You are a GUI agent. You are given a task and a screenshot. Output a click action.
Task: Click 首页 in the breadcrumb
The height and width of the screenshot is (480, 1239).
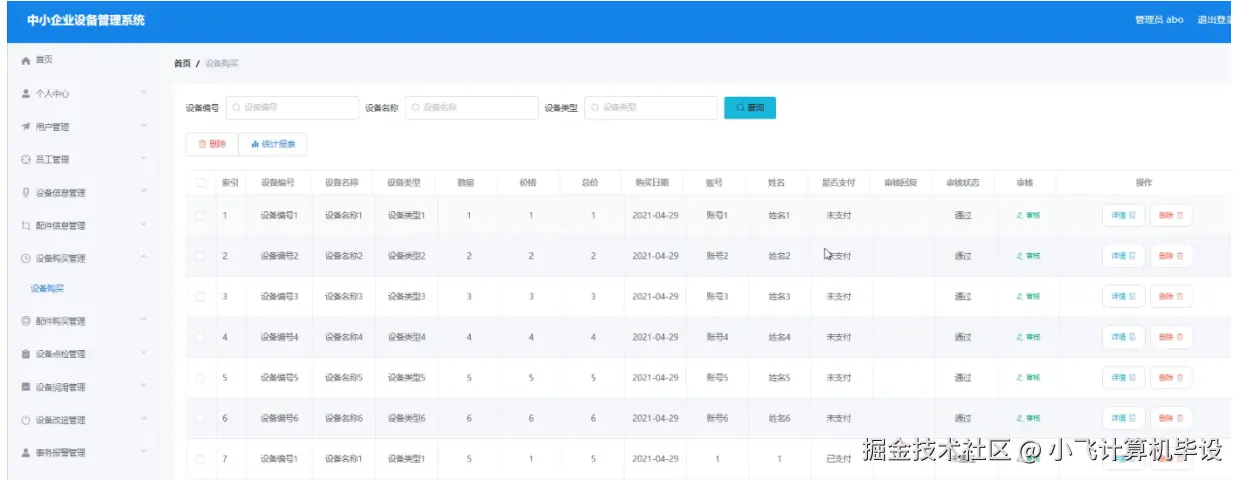[182, 64]
